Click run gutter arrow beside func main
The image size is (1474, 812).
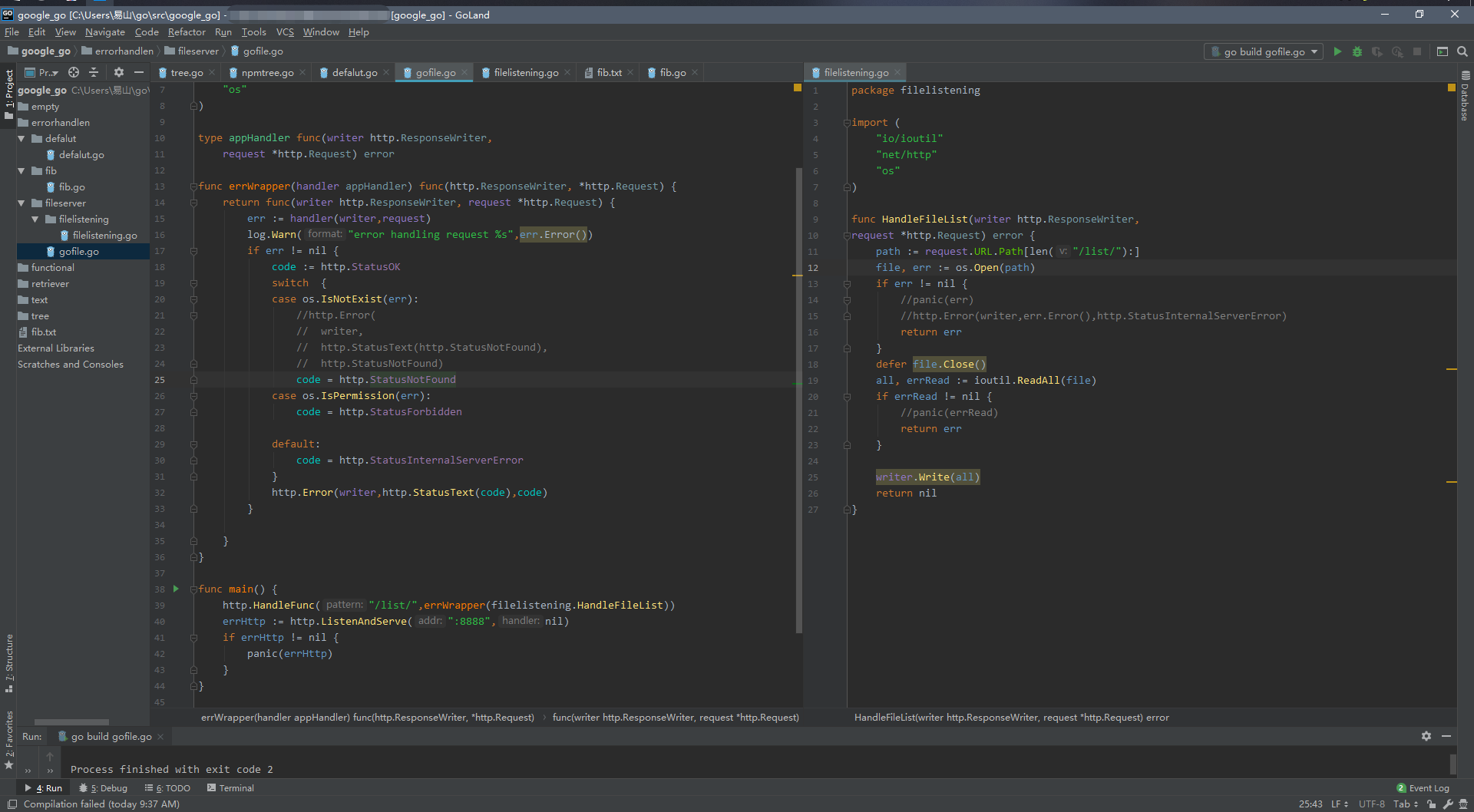(176, 589)
